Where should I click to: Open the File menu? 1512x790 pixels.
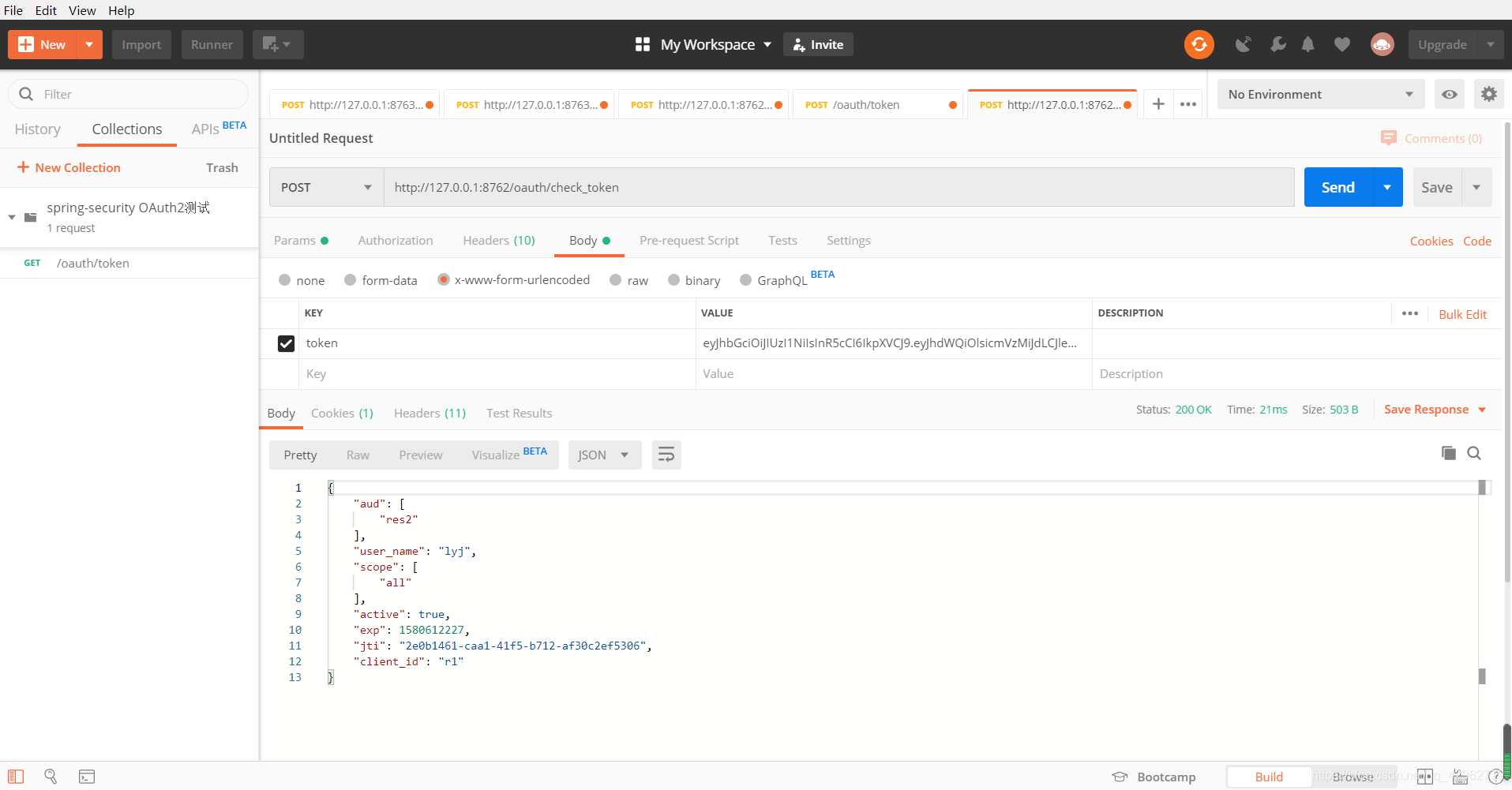[x=13, y=10]
